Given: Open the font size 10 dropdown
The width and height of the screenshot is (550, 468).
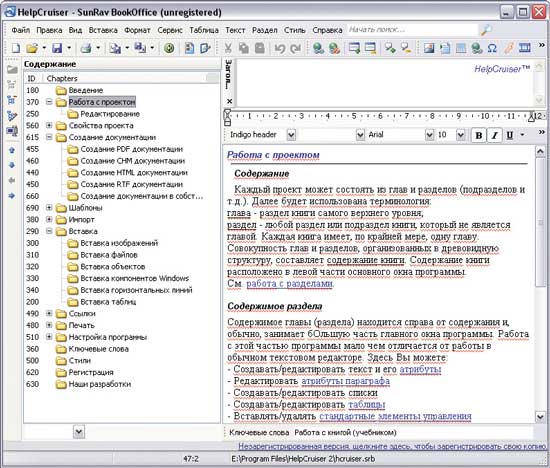Looking at the screenshot, I should tap(461, 135).
